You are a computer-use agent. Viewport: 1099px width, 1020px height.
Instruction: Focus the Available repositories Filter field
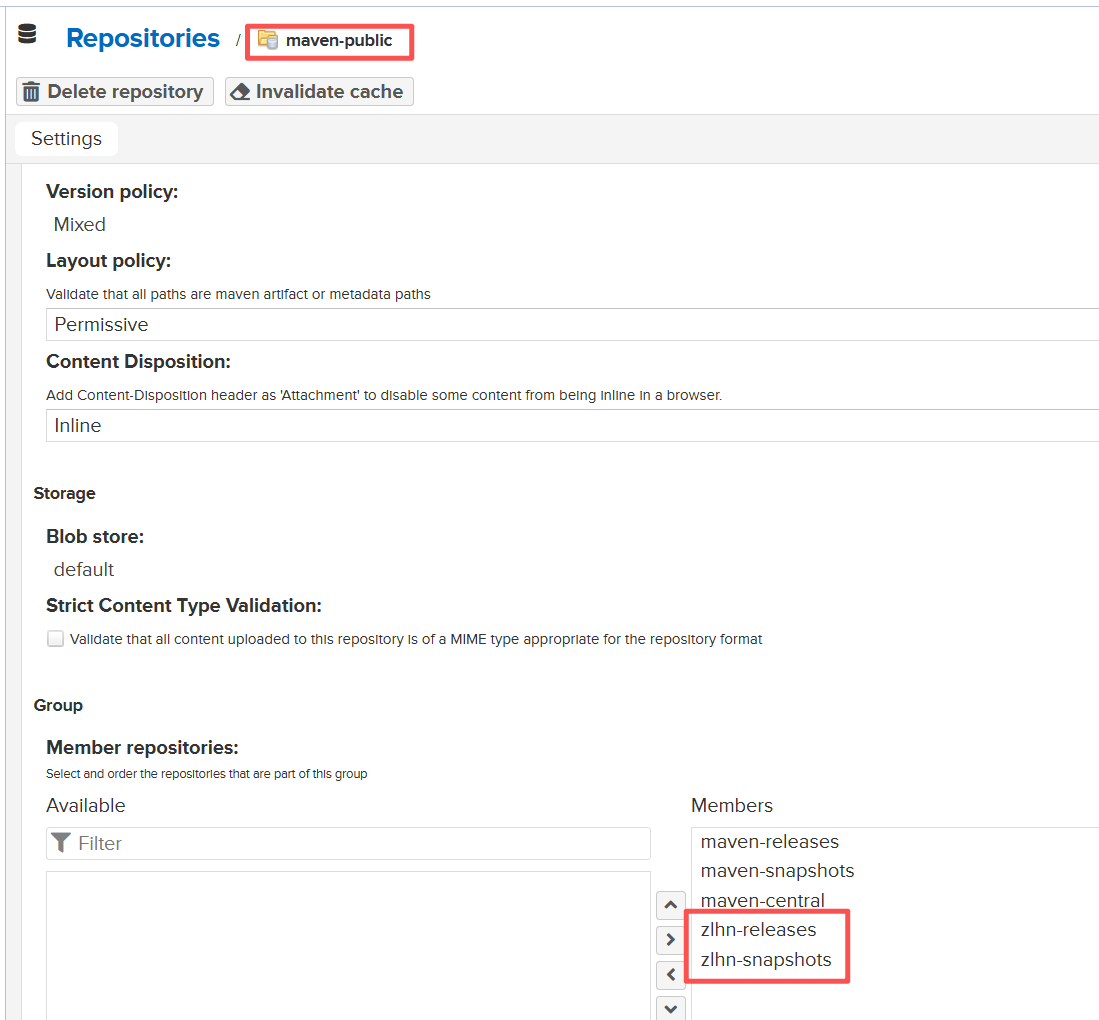[360, 843]
